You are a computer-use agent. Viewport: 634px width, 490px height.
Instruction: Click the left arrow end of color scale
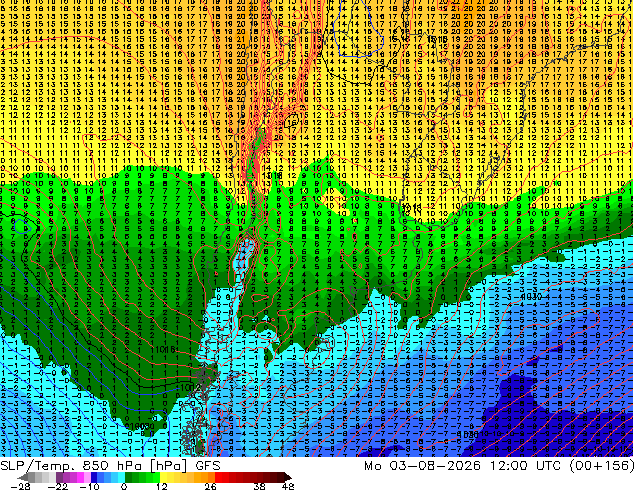tap(23, 477)
